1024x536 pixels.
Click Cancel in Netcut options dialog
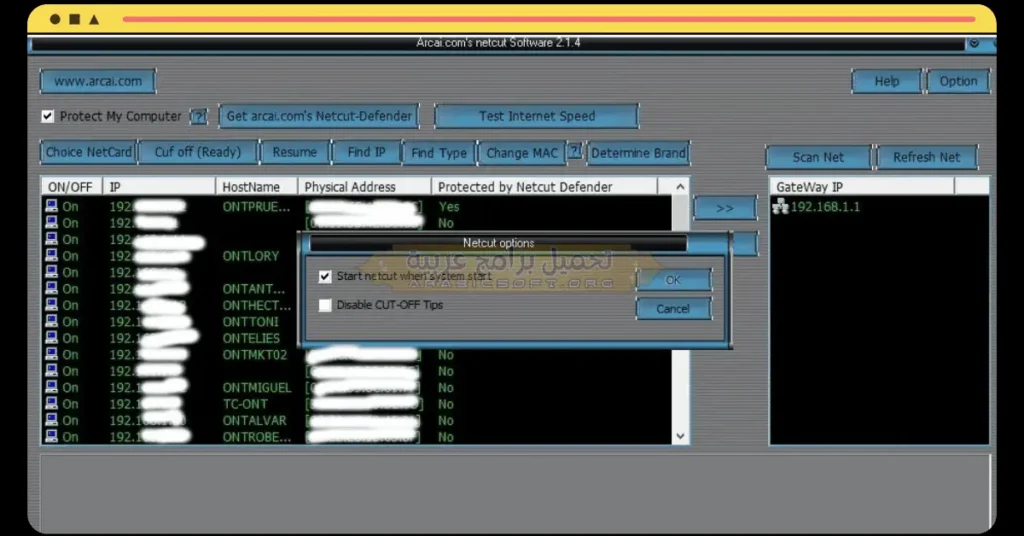click(673, 309)
